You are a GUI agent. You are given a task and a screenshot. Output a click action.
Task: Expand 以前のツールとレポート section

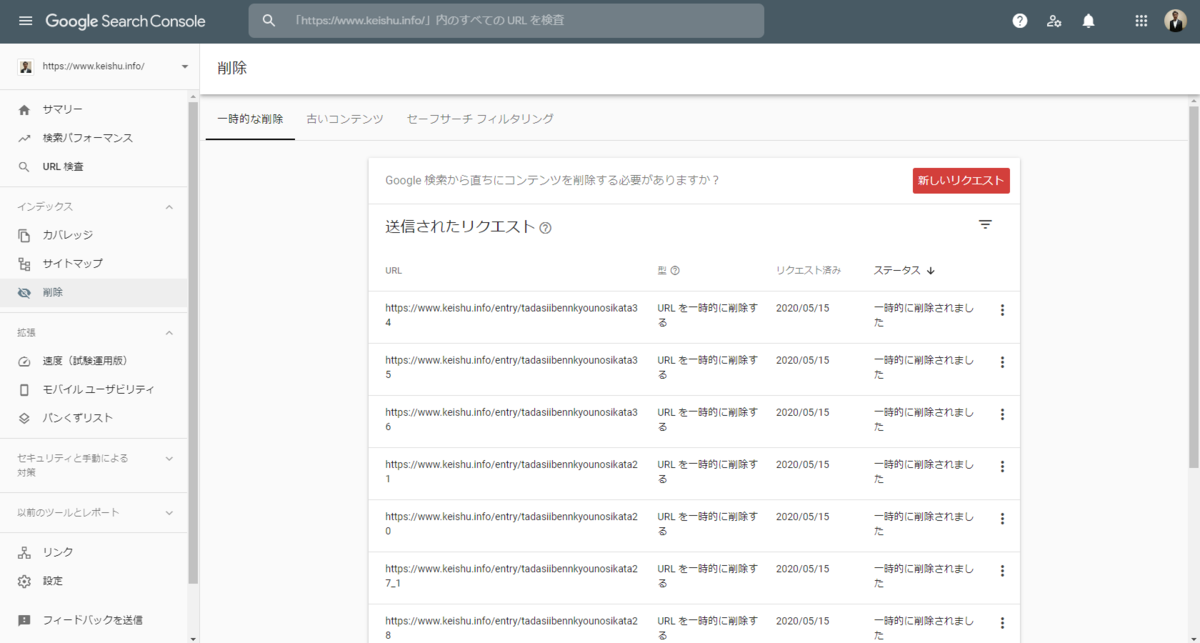[x=169, y=513]
